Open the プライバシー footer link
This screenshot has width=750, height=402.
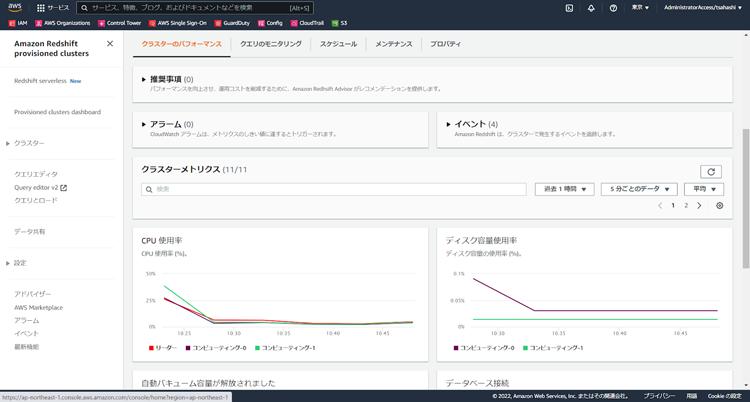[659, 396]
